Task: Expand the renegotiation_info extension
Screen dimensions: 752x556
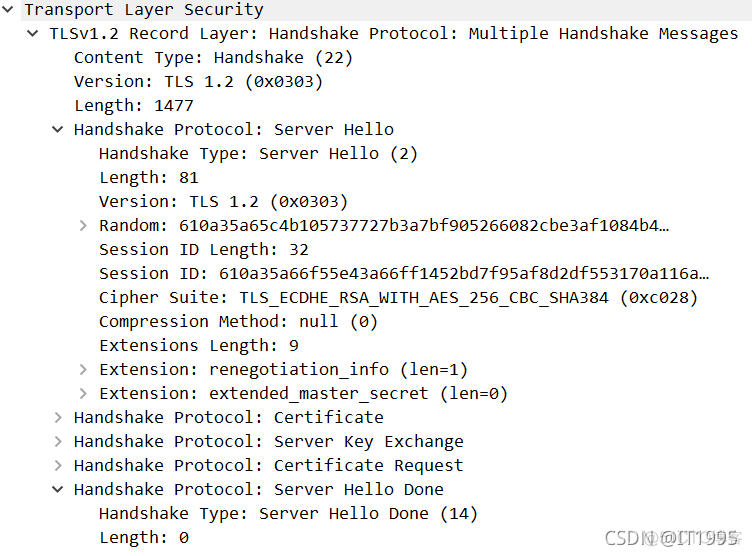Action: pos(83,369)
